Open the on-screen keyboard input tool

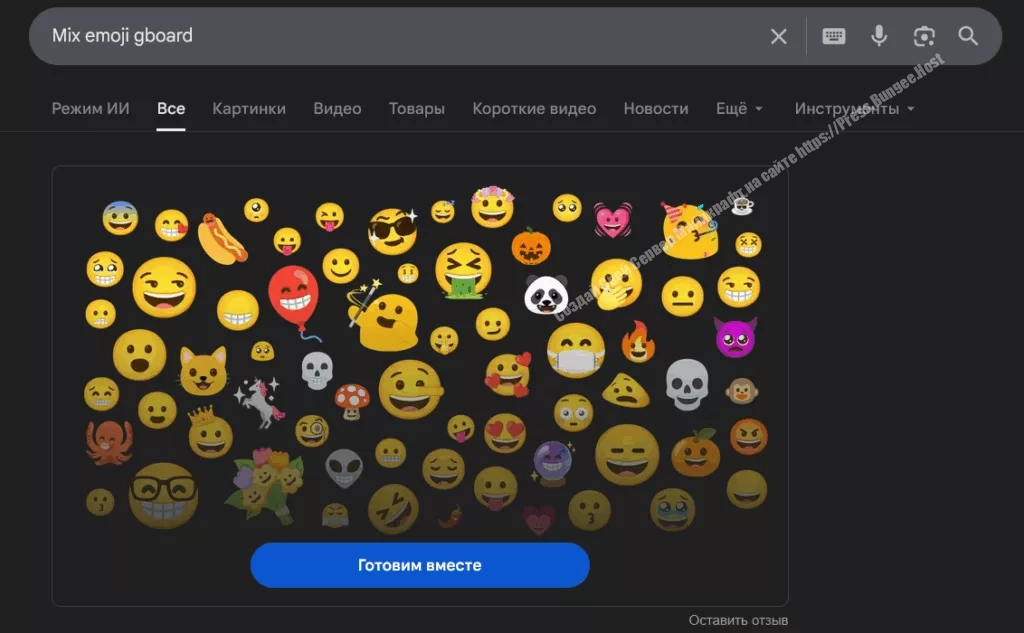pyautogui.click(x=833, y=37)
